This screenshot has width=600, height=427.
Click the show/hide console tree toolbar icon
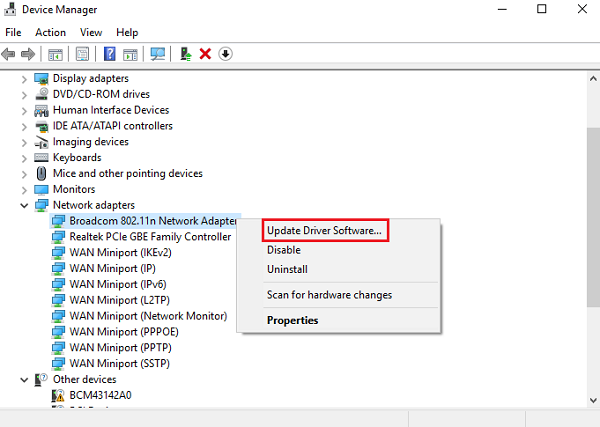(x=55, y=54)
